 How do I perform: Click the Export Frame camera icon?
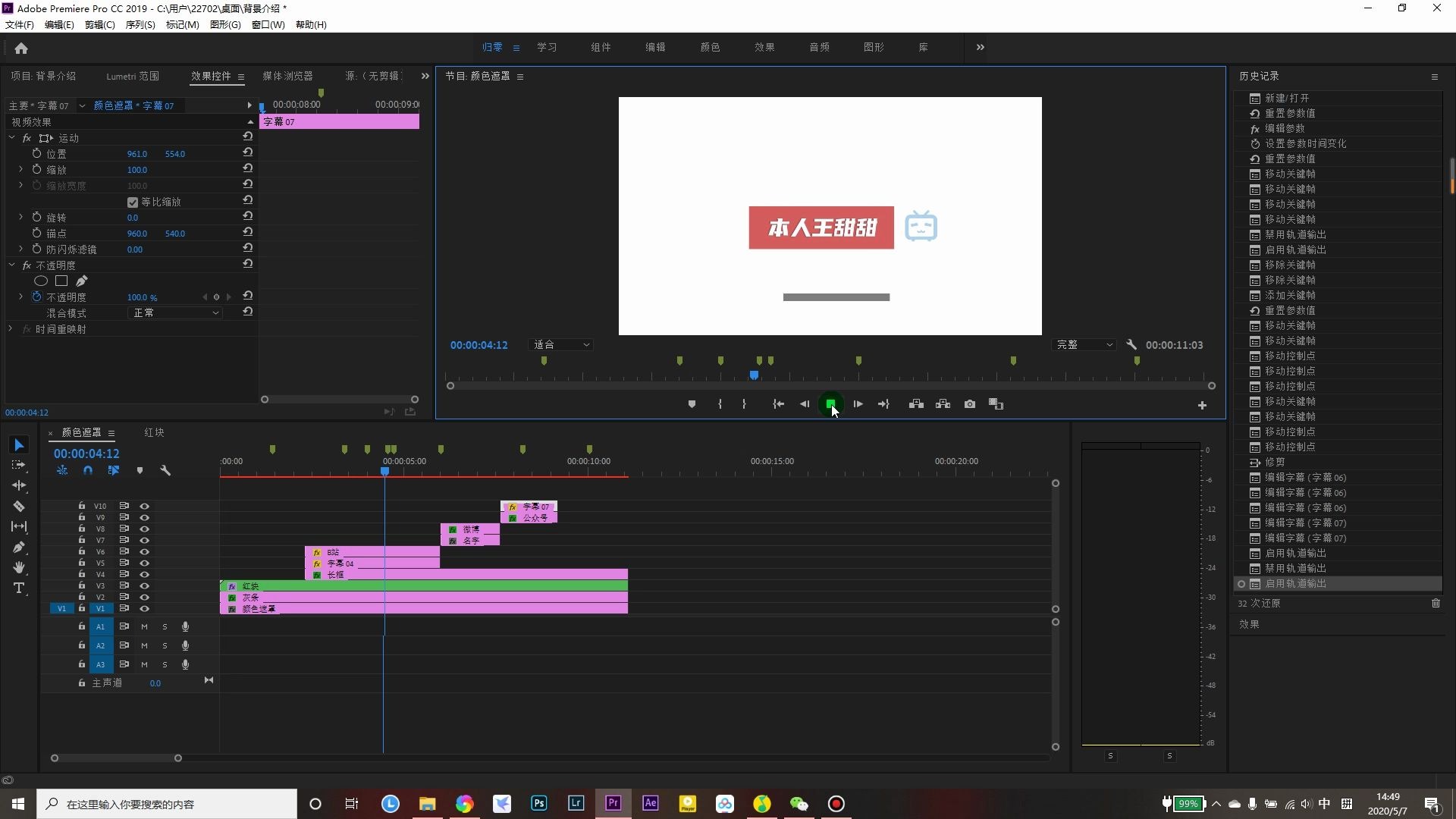pyautogui.click(x=970, y=404)
